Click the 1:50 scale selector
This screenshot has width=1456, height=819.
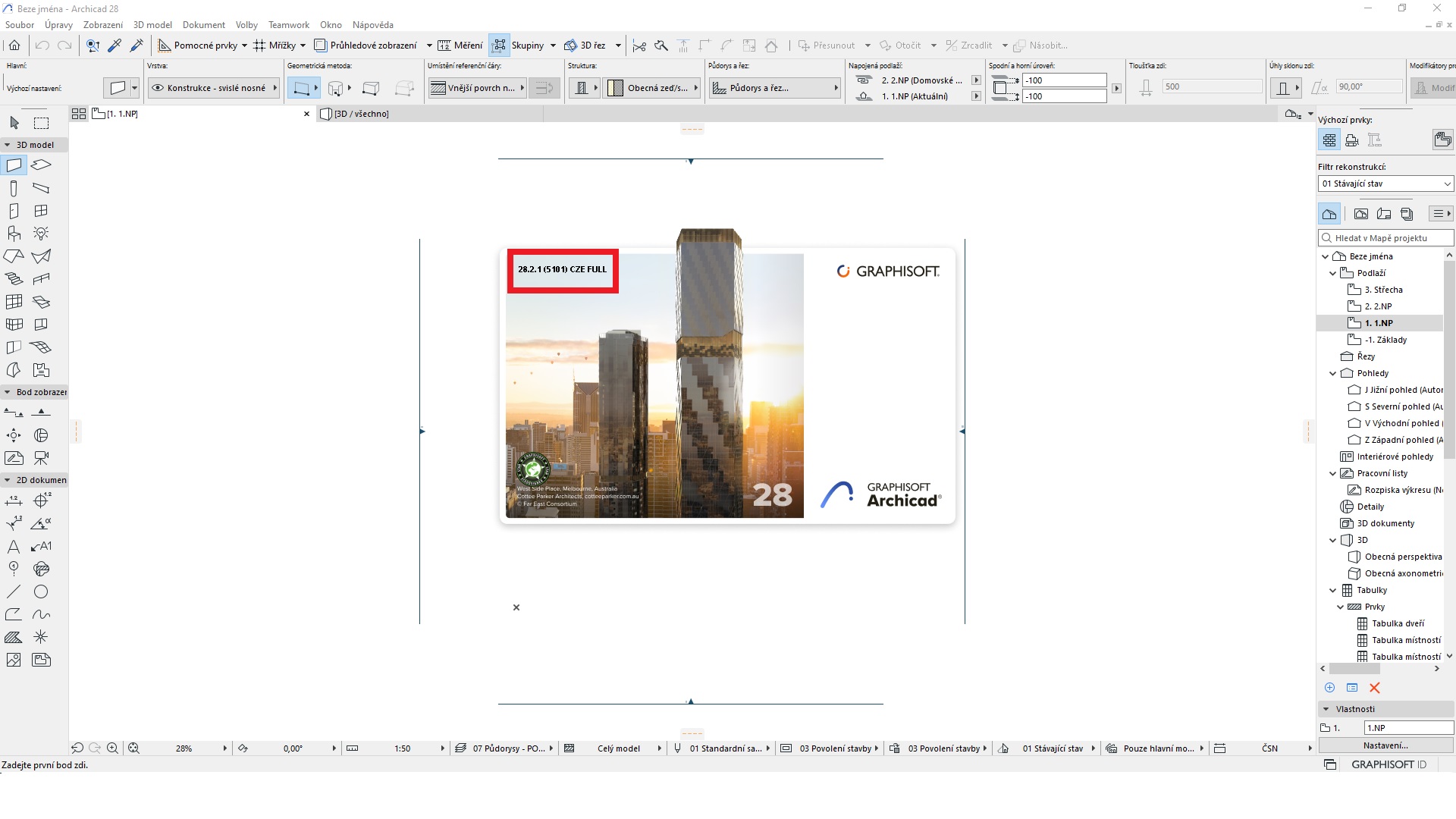tap(395, 748)
